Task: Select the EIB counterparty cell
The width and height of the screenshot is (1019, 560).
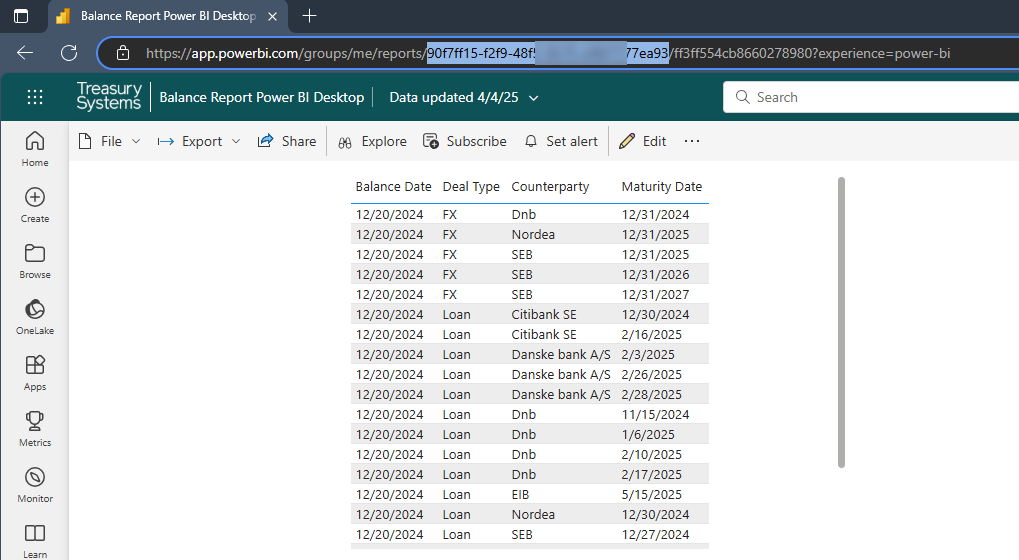Action: click(520, 494)
